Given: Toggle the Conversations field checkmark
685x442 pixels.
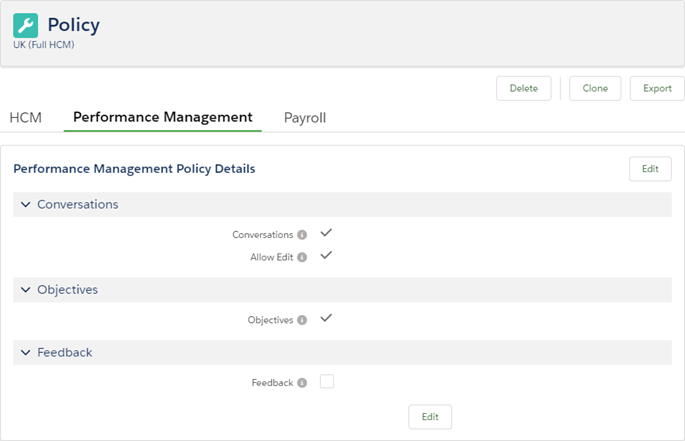Looking at the screenshot, I should point(326,233).
